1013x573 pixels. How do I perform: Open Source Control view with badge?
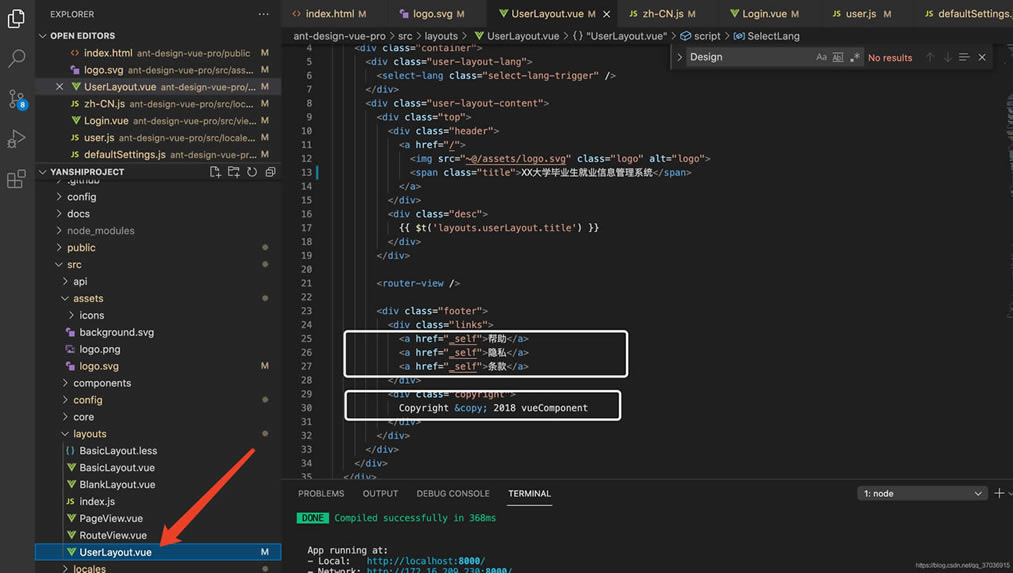tap(17, 99)
